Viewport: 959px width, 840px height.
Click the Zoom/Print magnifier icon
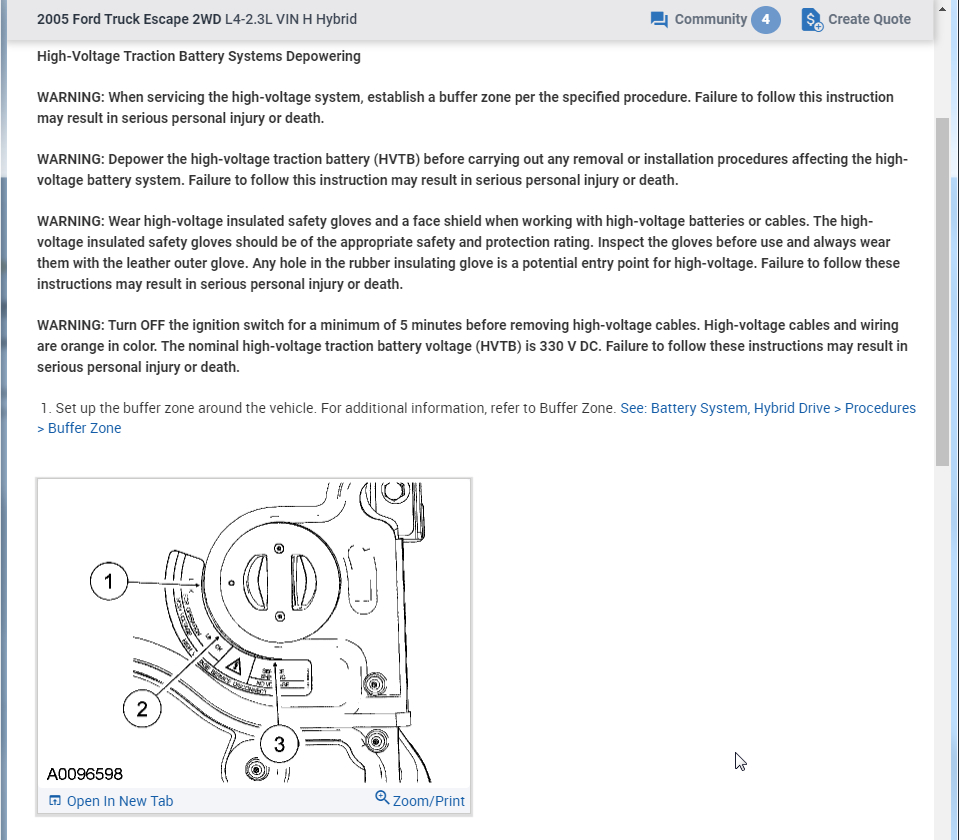(382, 798)
